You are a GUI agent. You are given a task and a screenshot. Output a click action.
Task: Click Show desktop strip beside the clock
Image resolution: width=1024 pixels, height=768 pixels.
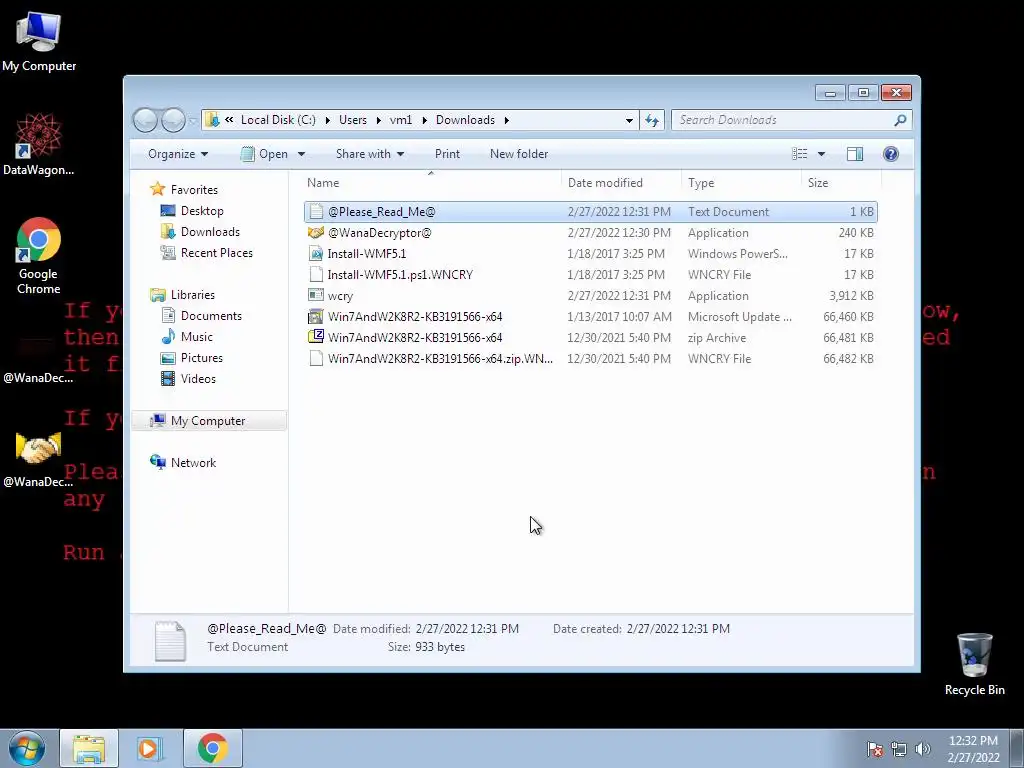(x=1017, y=748)
